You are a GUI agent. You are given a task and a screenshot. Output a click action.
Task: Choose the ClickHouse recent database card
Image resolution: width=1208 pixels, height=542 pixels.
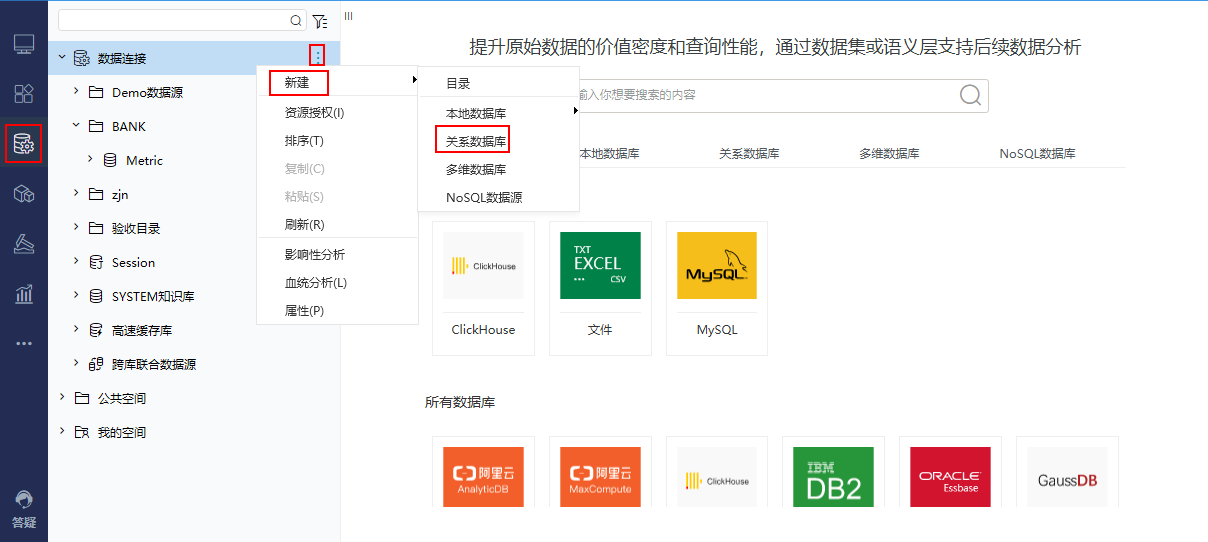483,288
